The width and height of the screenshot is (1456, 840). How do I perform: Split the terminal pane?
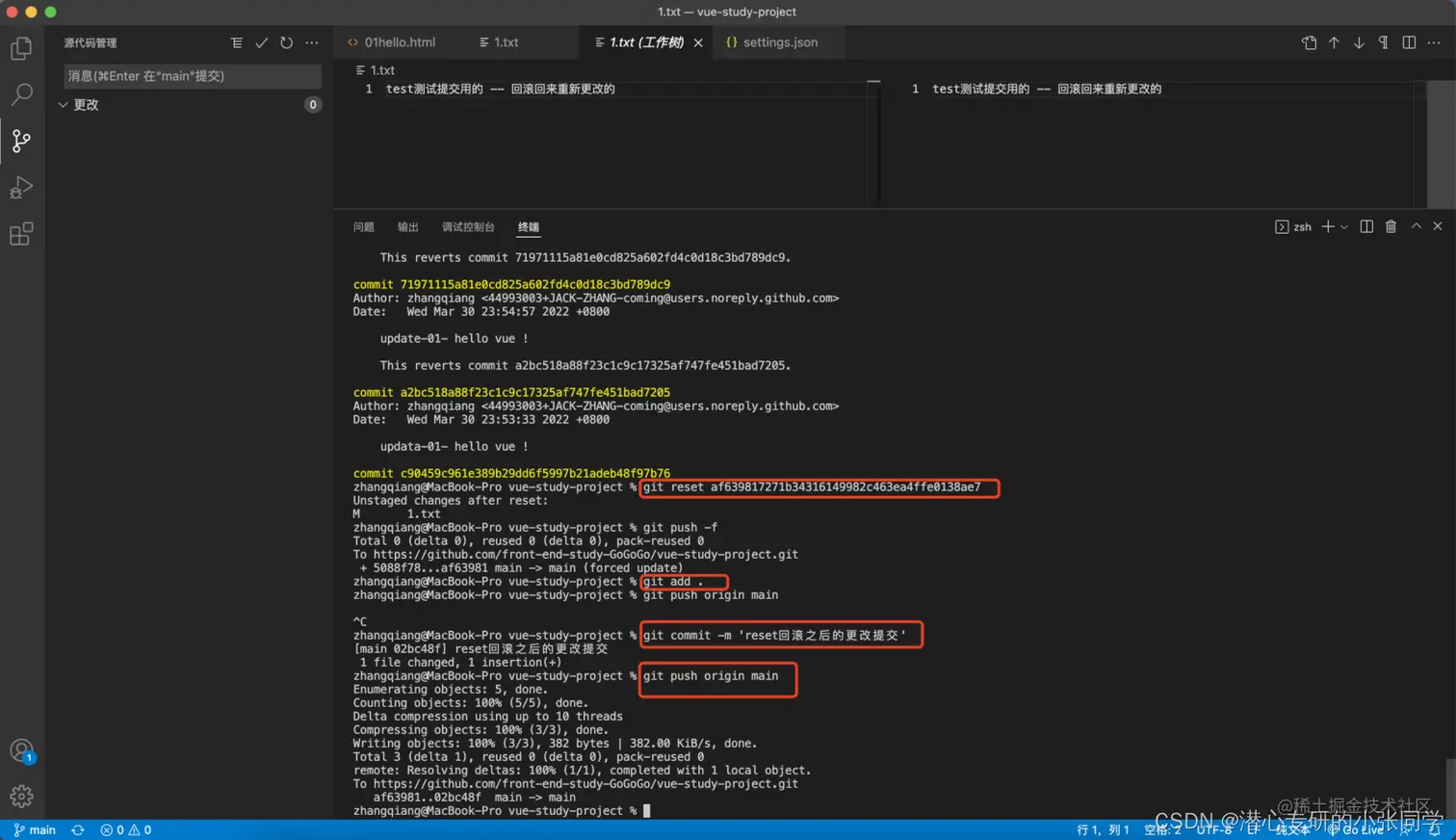tap(1366, 226)
